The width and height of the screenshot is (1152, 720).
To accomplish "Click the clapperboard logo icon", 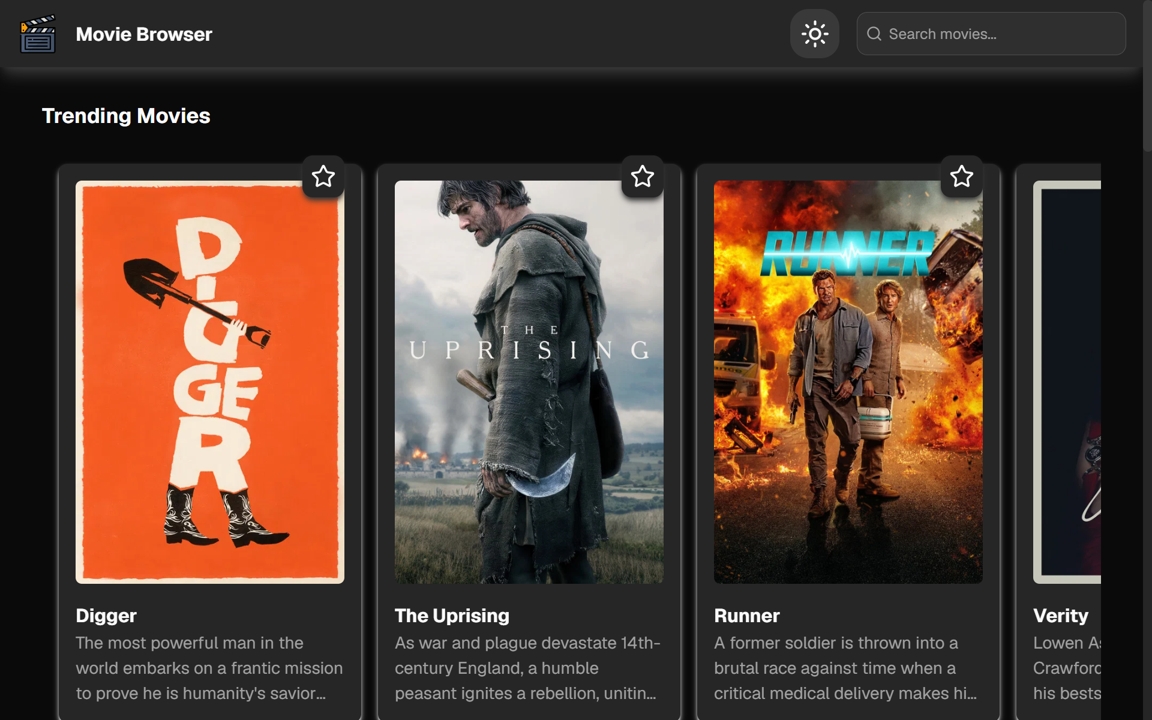I will pos(38,34).
